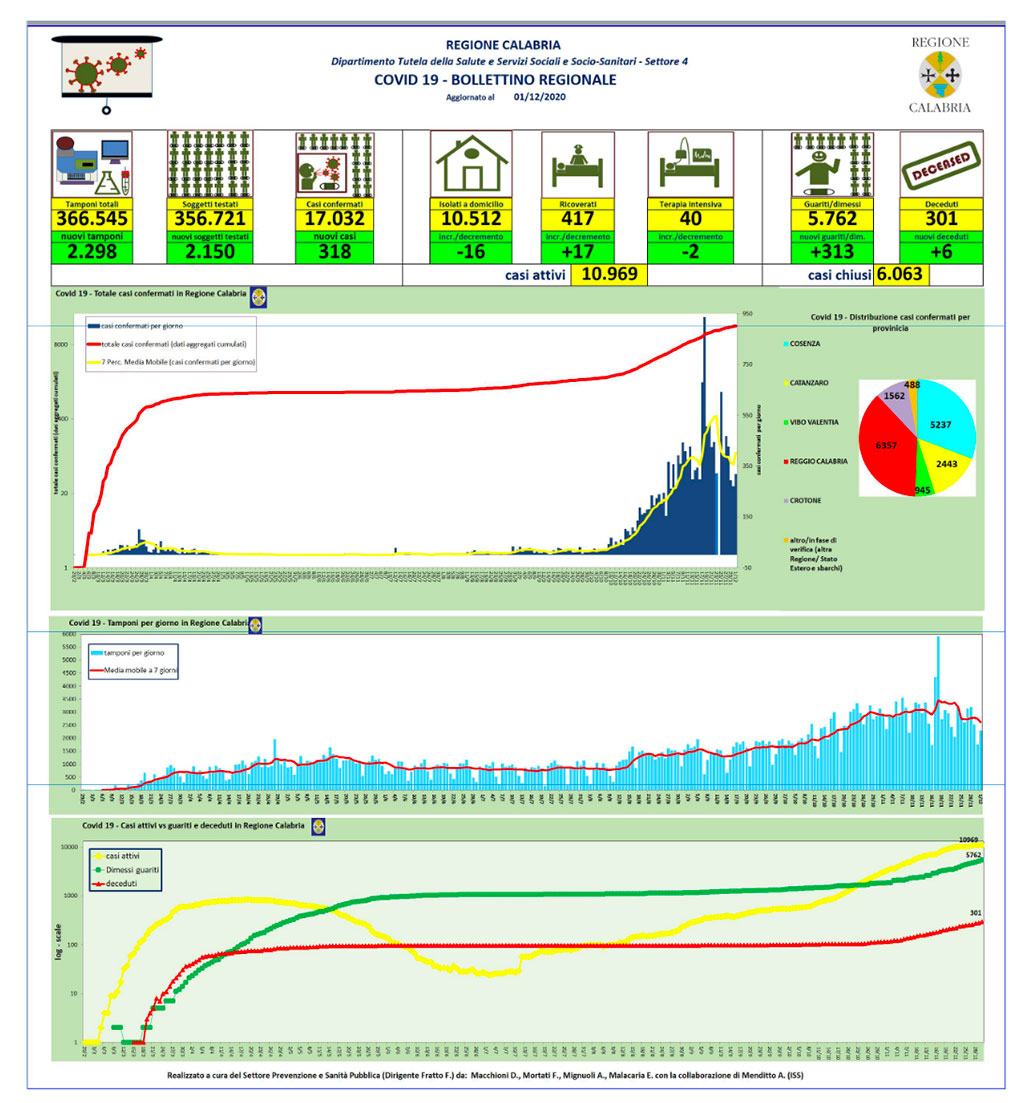Click the CROTONE legend entry
1024x1103 pixels.
coord(802,500)
